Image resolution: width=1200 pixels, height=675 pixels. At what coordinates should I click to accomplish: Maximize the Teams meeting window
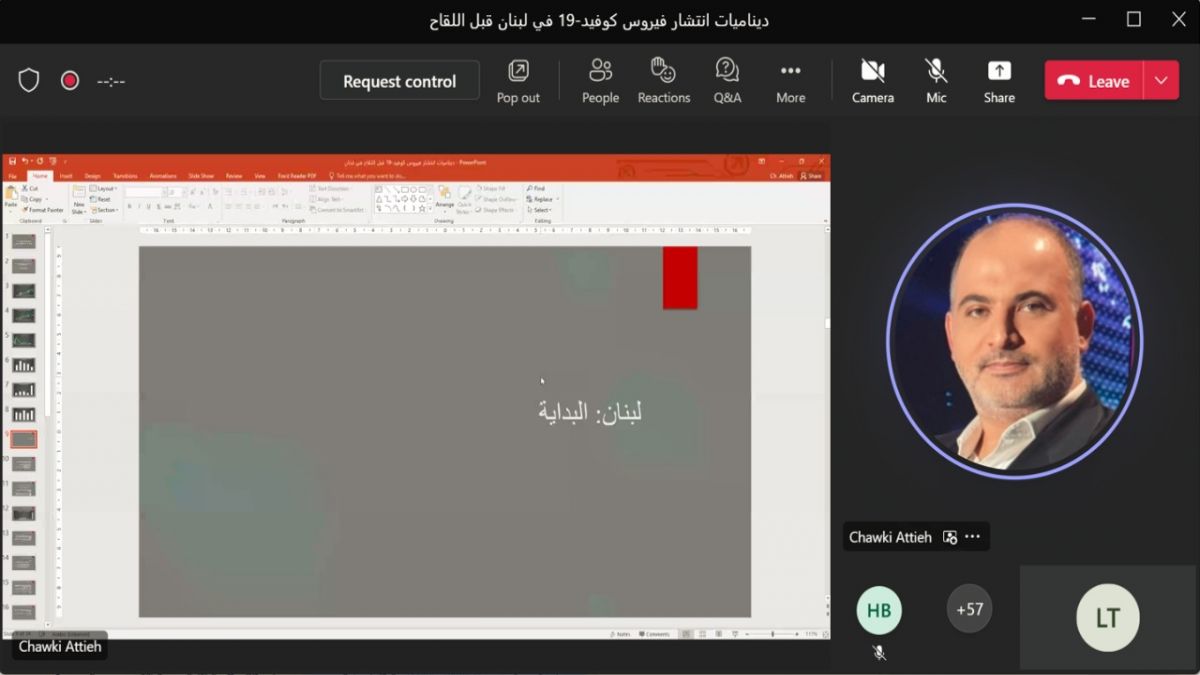point(1133,19)
